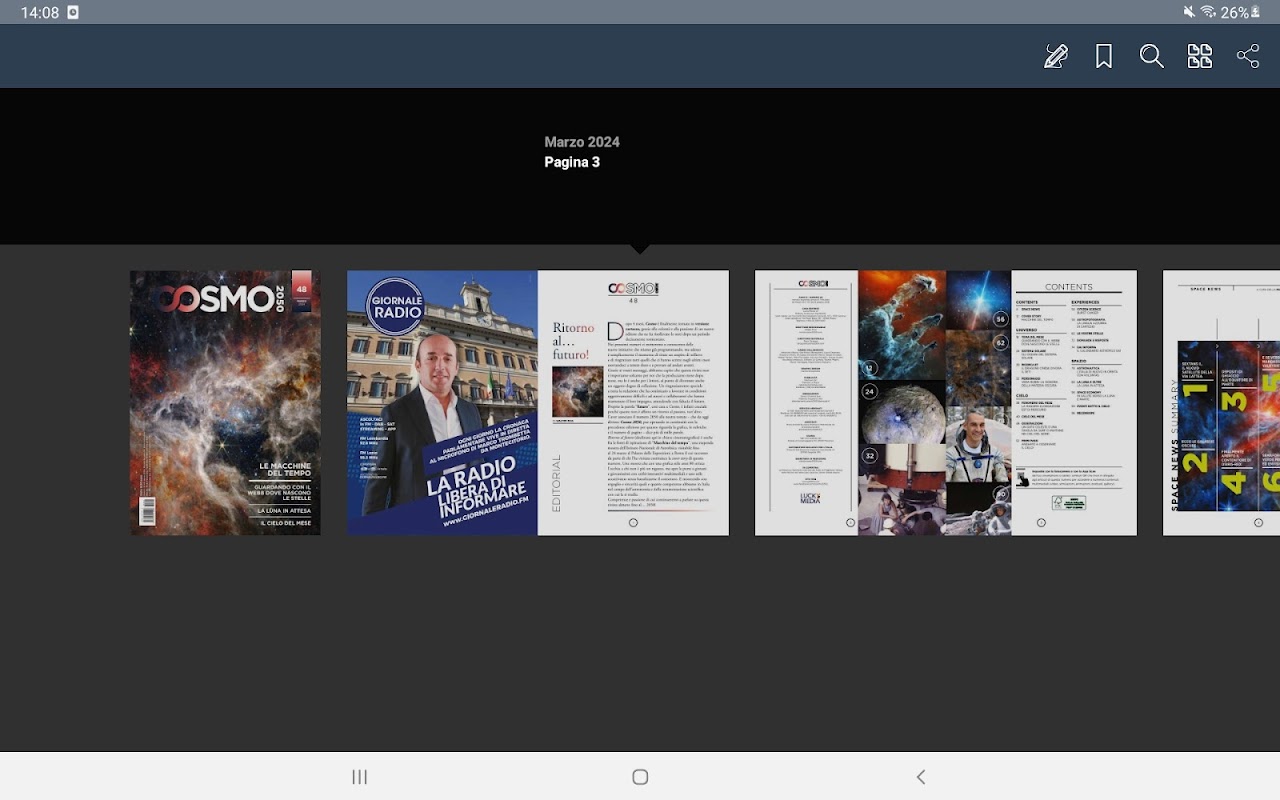Tap the Marzo 2024 issue label
This screenshot has height=800, width=1280.
(582, 142)
